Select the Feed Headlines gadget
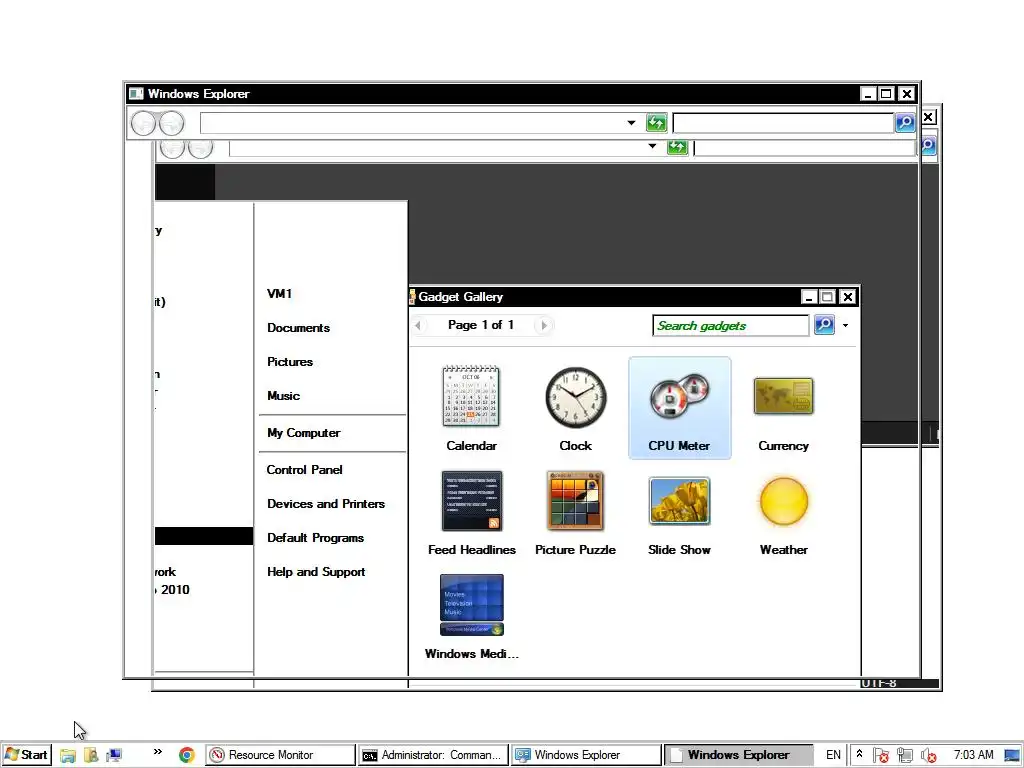Screen dimensions: 1024x768 tap(472, 512)
